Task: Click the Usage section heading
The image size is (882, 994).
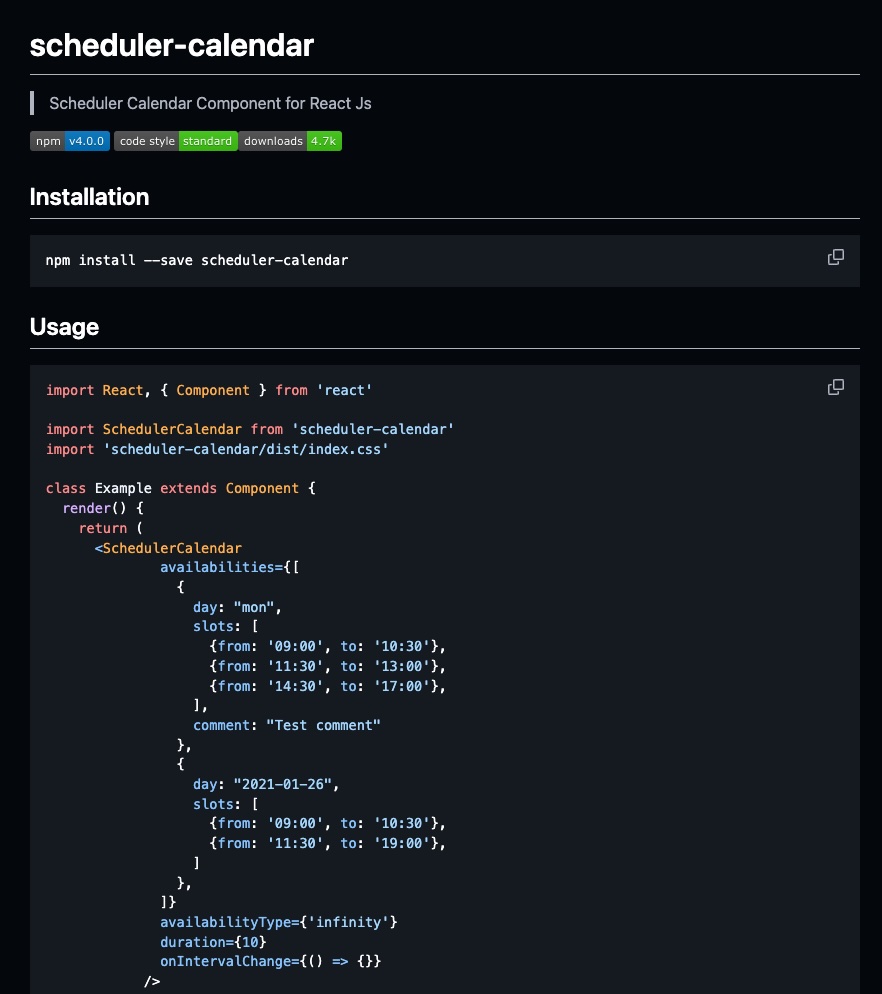Action: (64, 327)
